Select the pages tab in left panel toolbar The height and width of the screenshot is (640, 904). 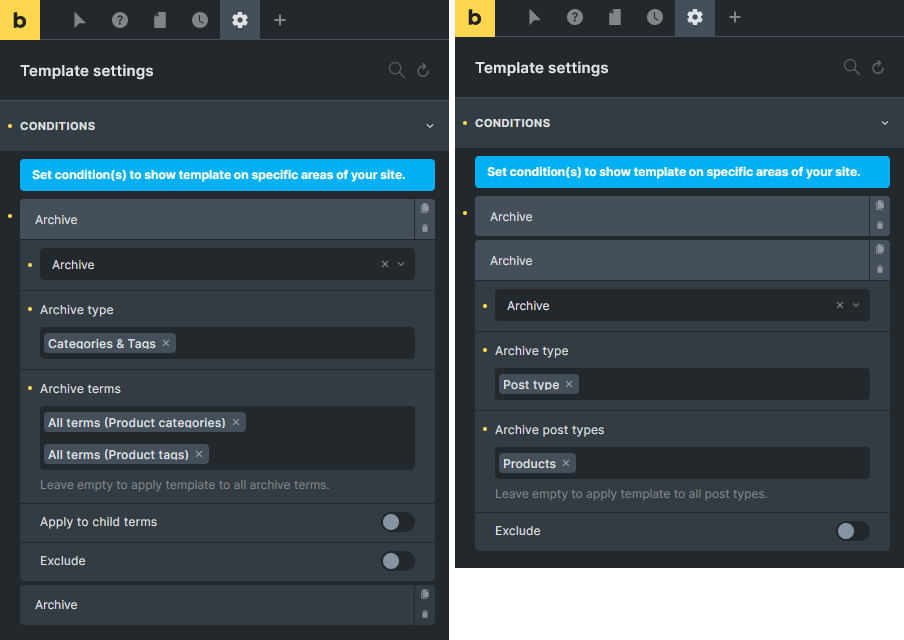tap(160, 20)
